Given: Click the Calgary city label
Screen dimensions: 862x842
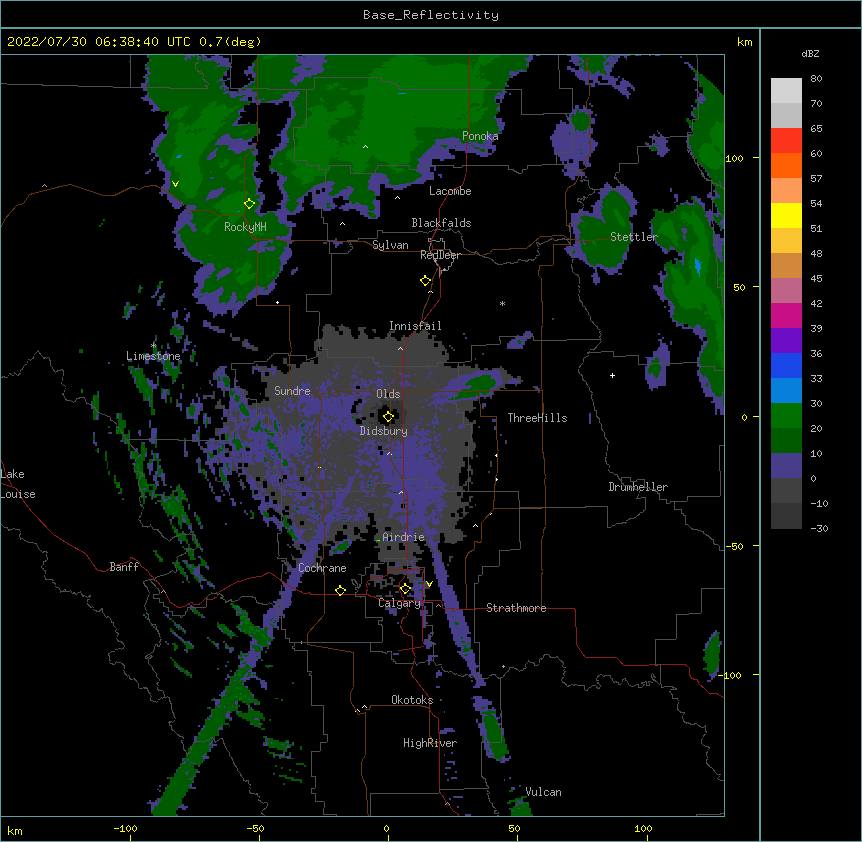Looking at the screenshot, I should [400, 603].
